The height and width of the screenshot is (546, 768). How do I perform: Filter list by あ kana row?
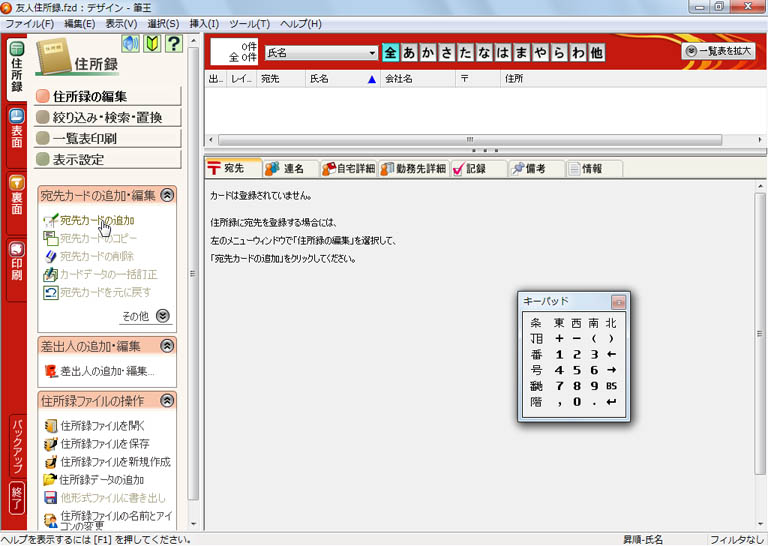pyautogui.click(x=410, y=52)
